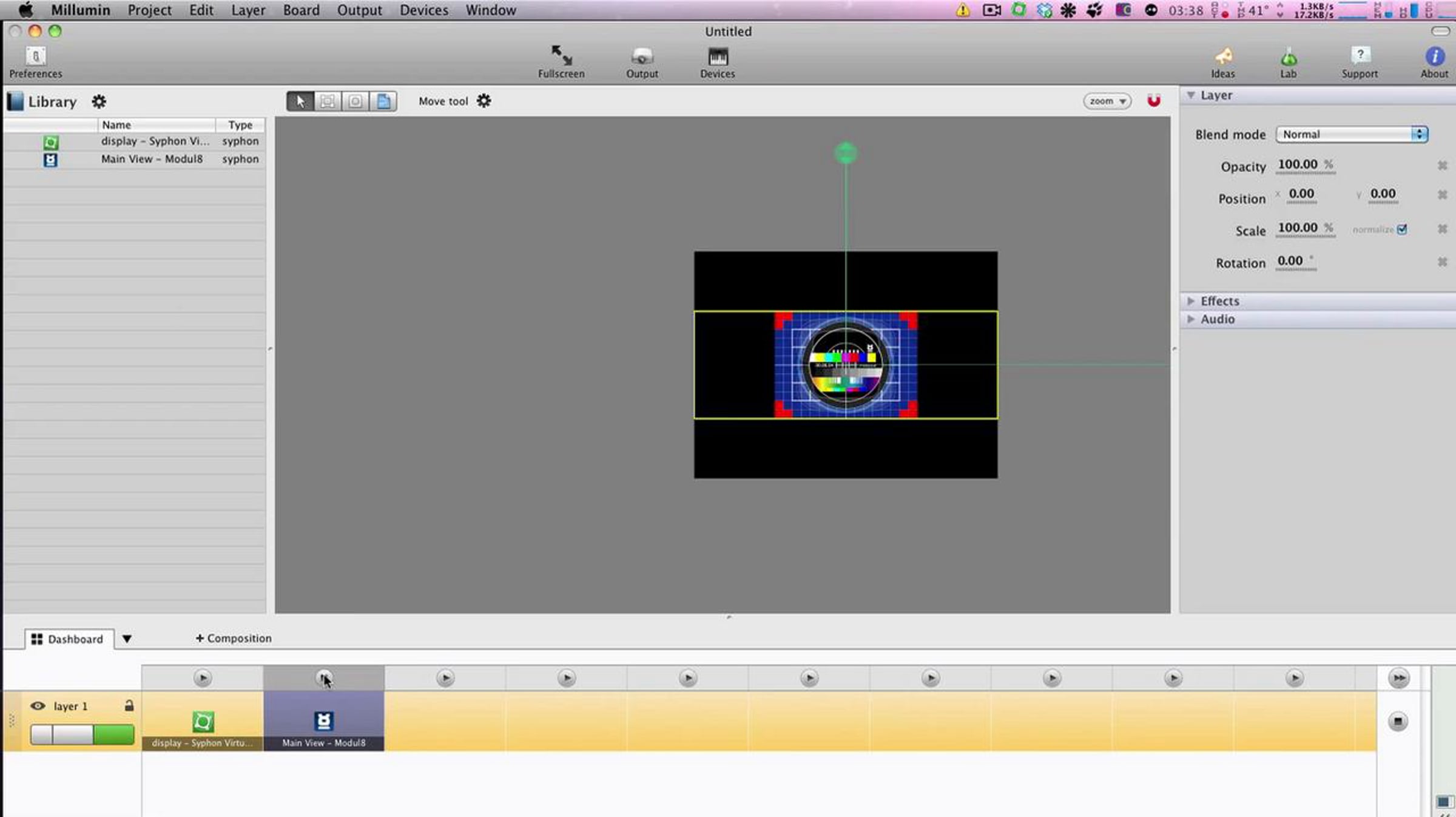Image resolution: width=1456 pixels, height=817 pixels.
Task: Open the Layer menu
Action: pos(248,10)
